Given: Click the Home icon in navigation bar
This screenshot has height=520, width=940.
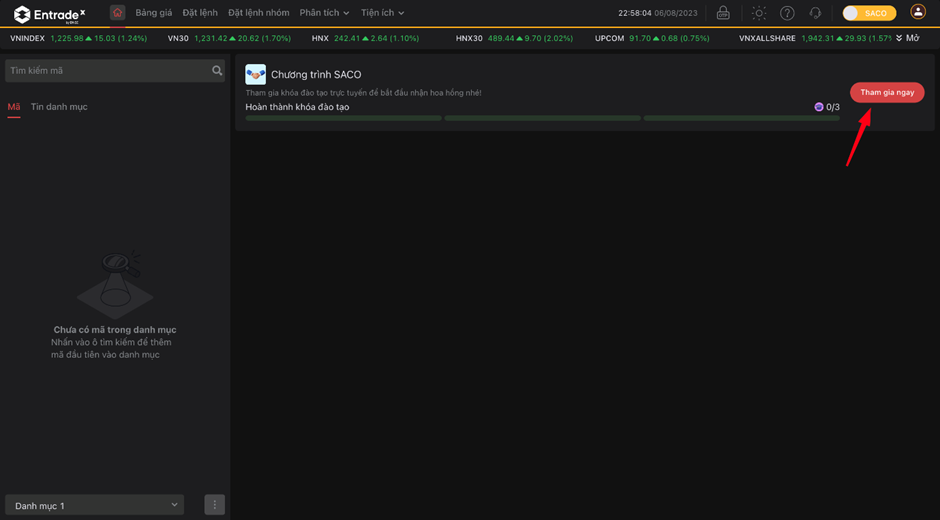Looking at the screenshot, I should click(x=117, y=13).
